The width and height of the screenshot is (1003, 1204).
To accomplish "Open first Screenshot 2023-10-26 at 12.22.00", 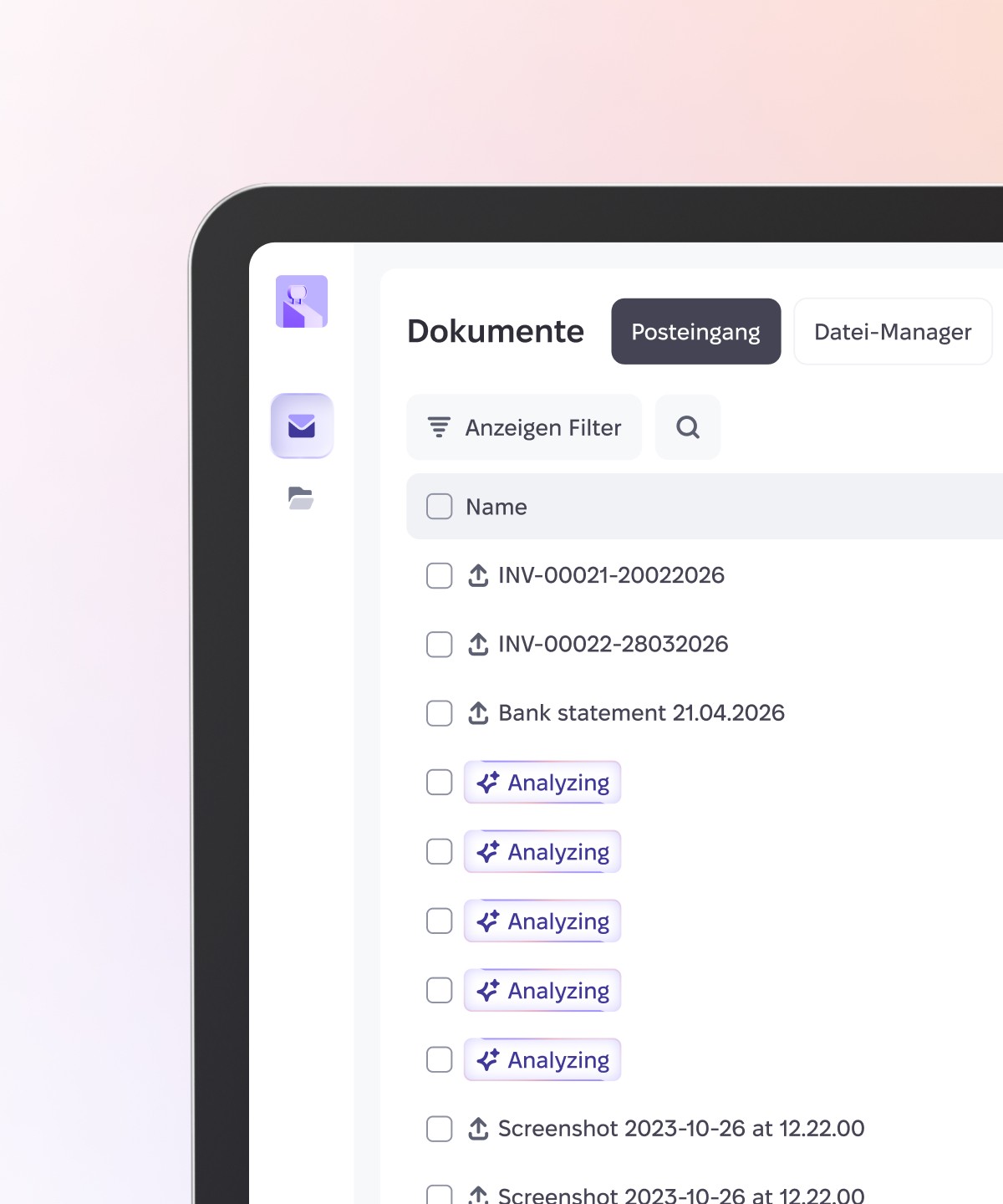I will point(681,1129).
